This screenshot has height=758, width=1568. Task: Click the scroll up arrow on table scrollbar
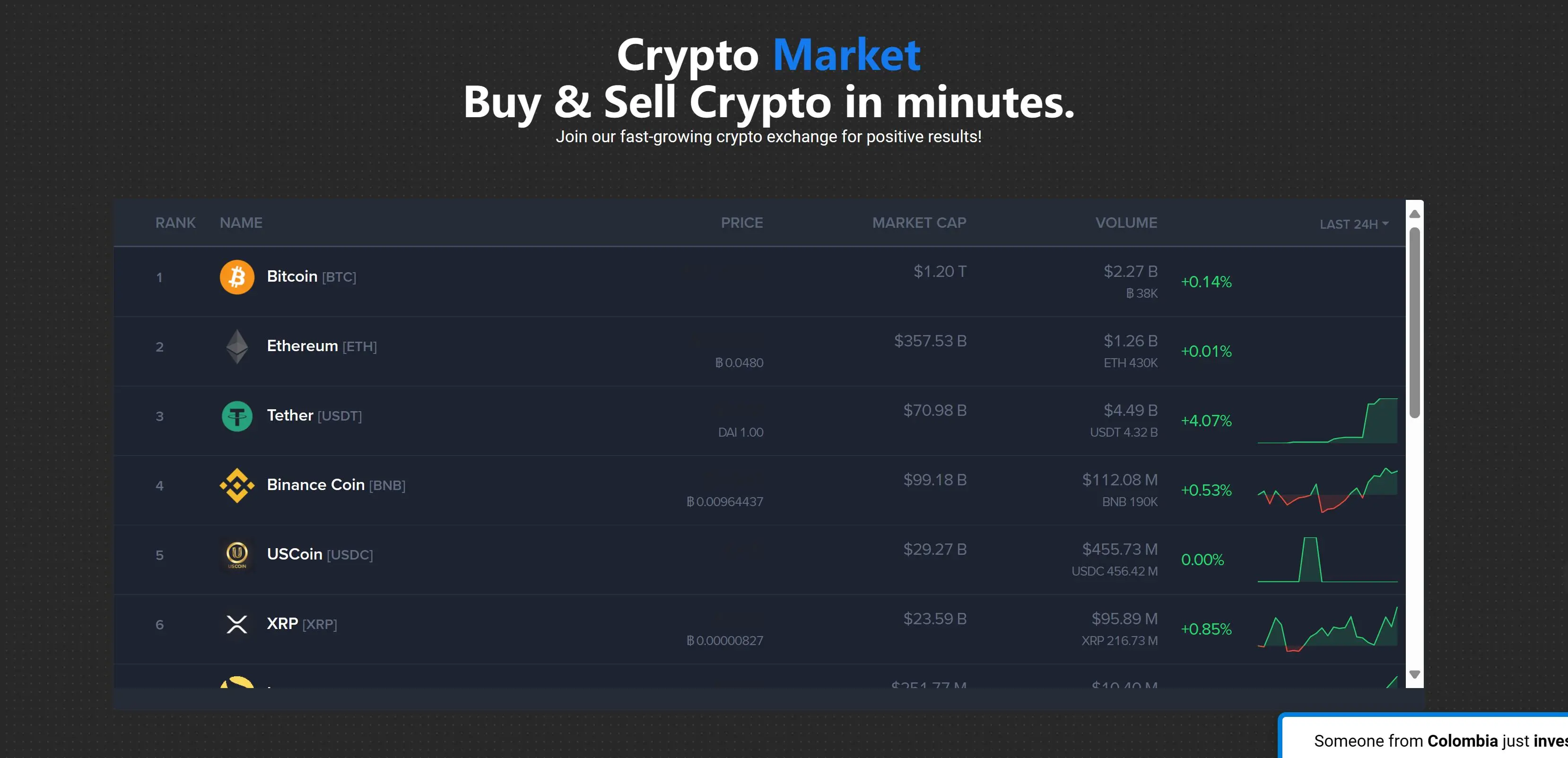[x=1415, y=214]
